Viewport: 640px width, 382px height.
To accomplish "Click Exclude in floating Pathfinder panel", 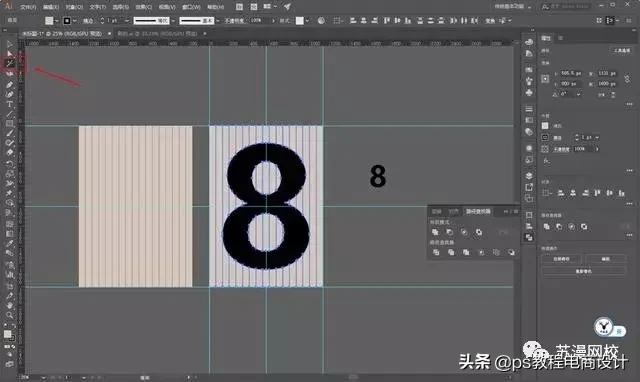I will pyautogui.click(x=478, y=232).
